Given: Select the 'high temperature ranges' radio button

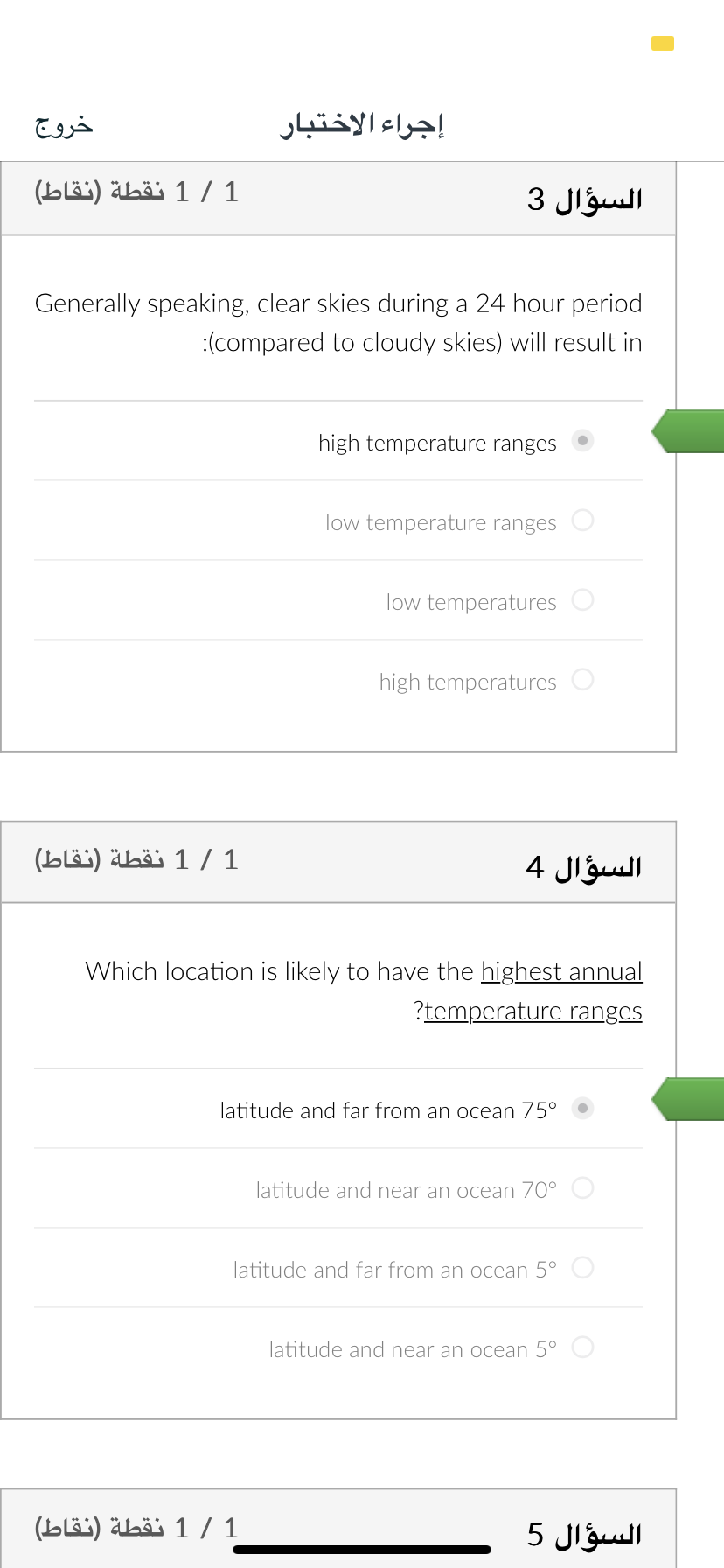Looking at the screenshot, I should (x=582, y=440).
